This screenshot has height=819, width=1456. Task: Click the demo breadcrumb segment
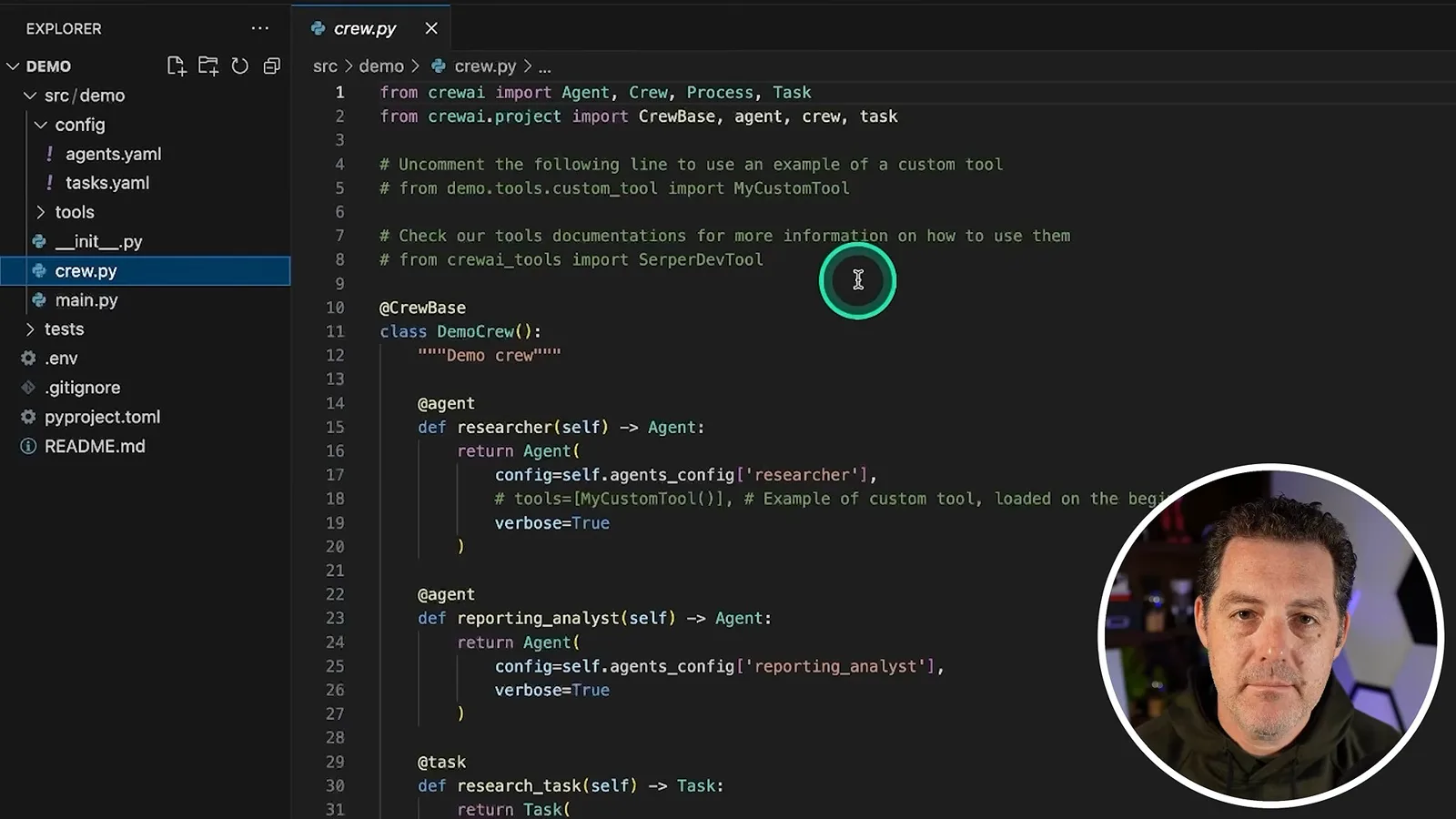pyautogui.click(x=380, y=66)
